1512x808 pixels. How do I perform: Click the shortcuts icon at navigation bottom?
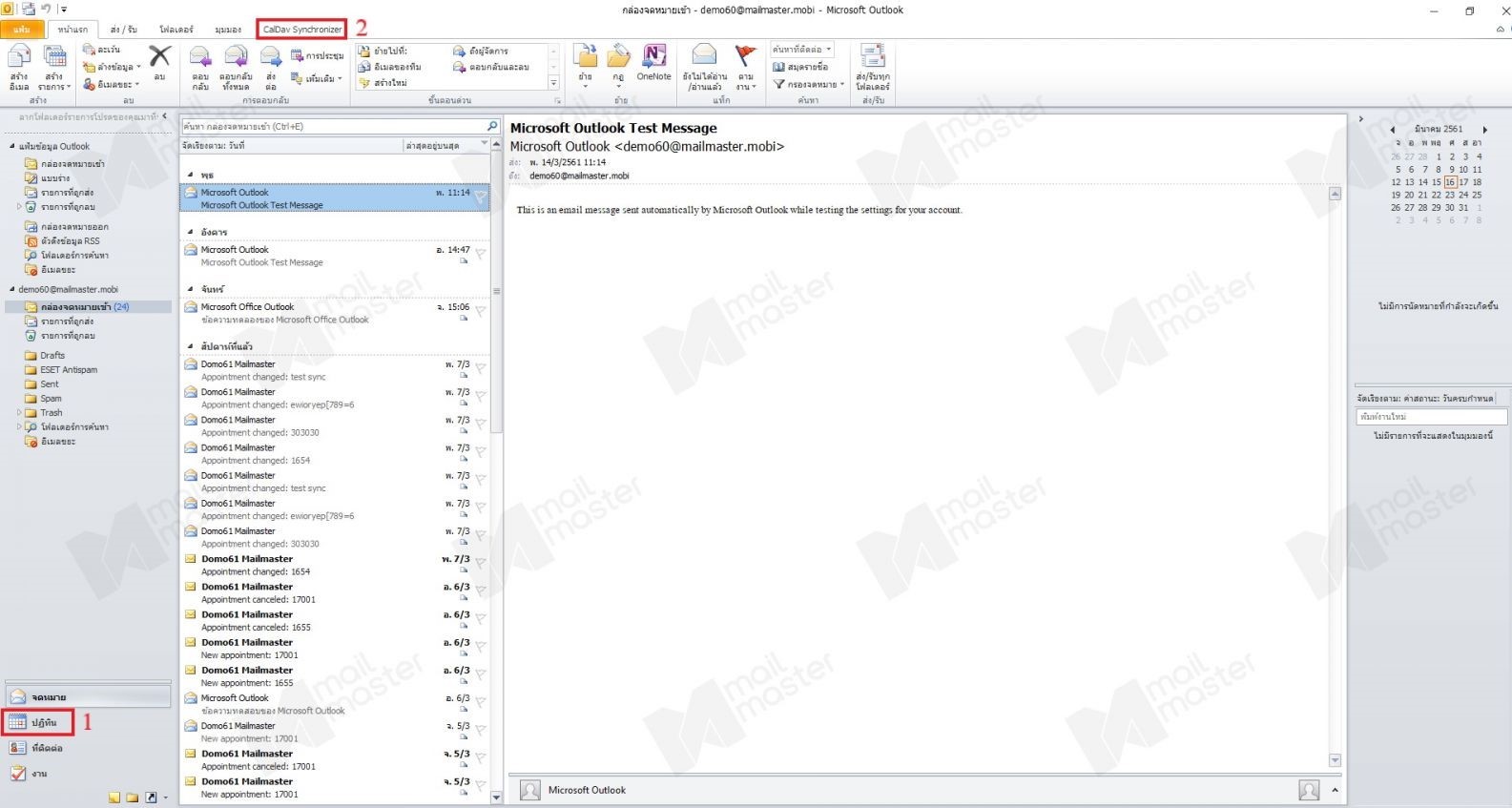151,798
